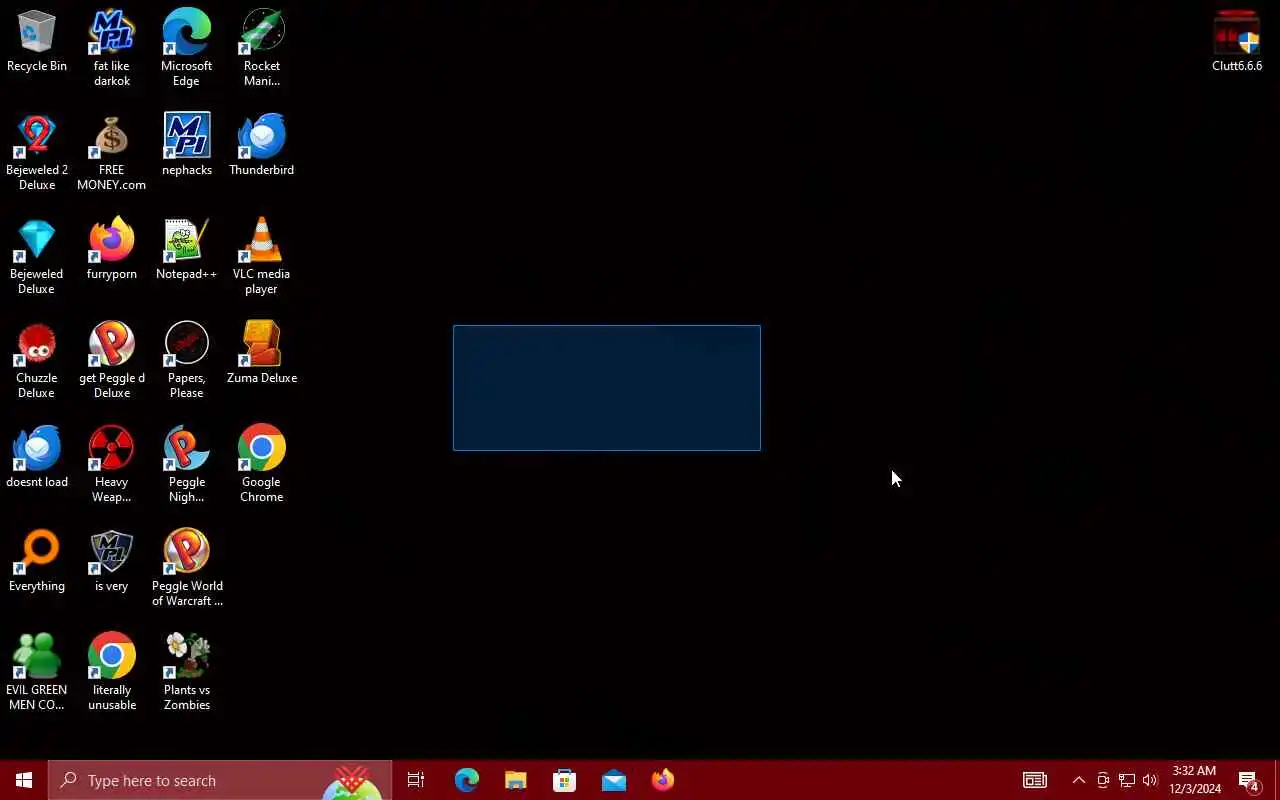The image size is (1280, 800).
Task: Open News and interests taskbar widget
Action: tap(1035, 780)
